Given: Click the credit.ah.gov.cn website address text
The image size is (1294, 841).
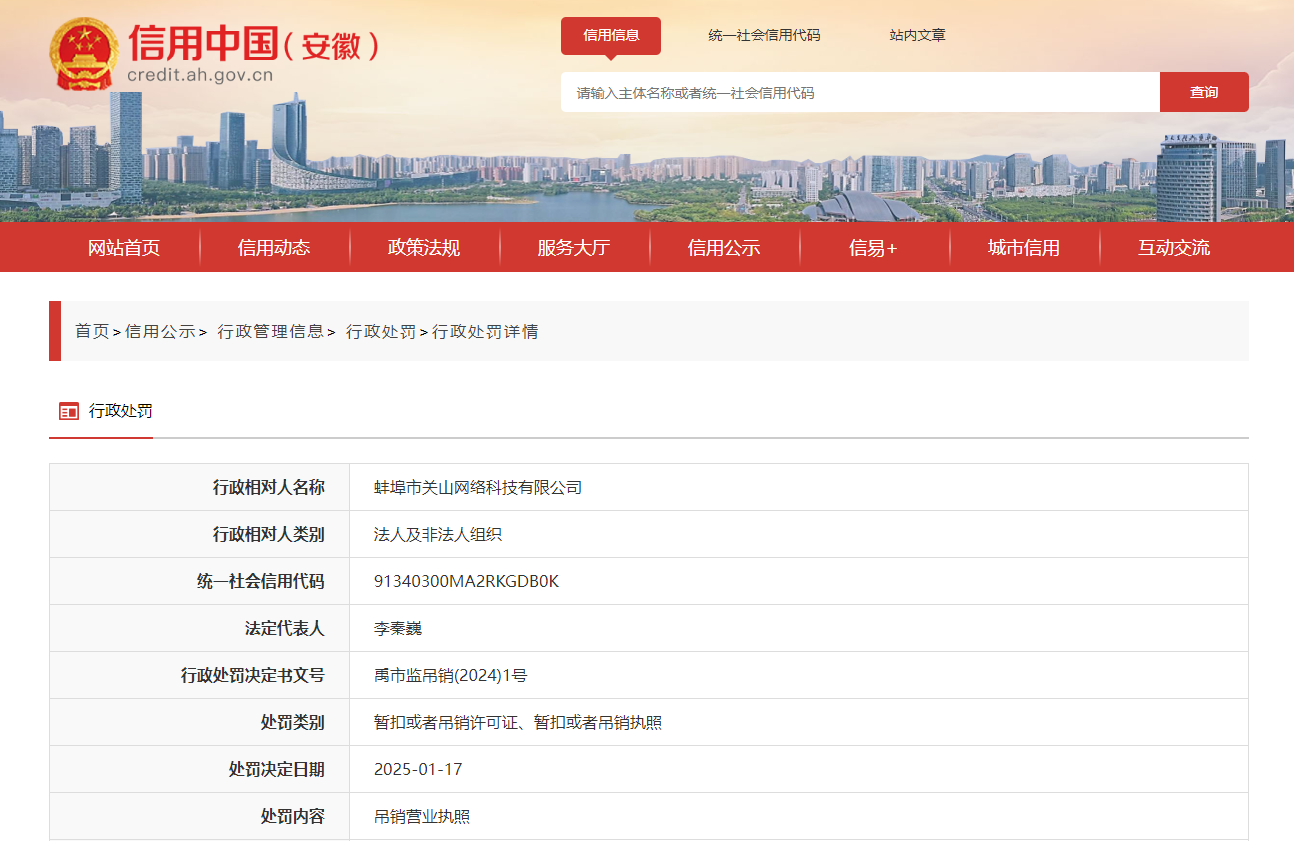Looking at the screenshot, I should pyautogui.click(x=198, y=74).
